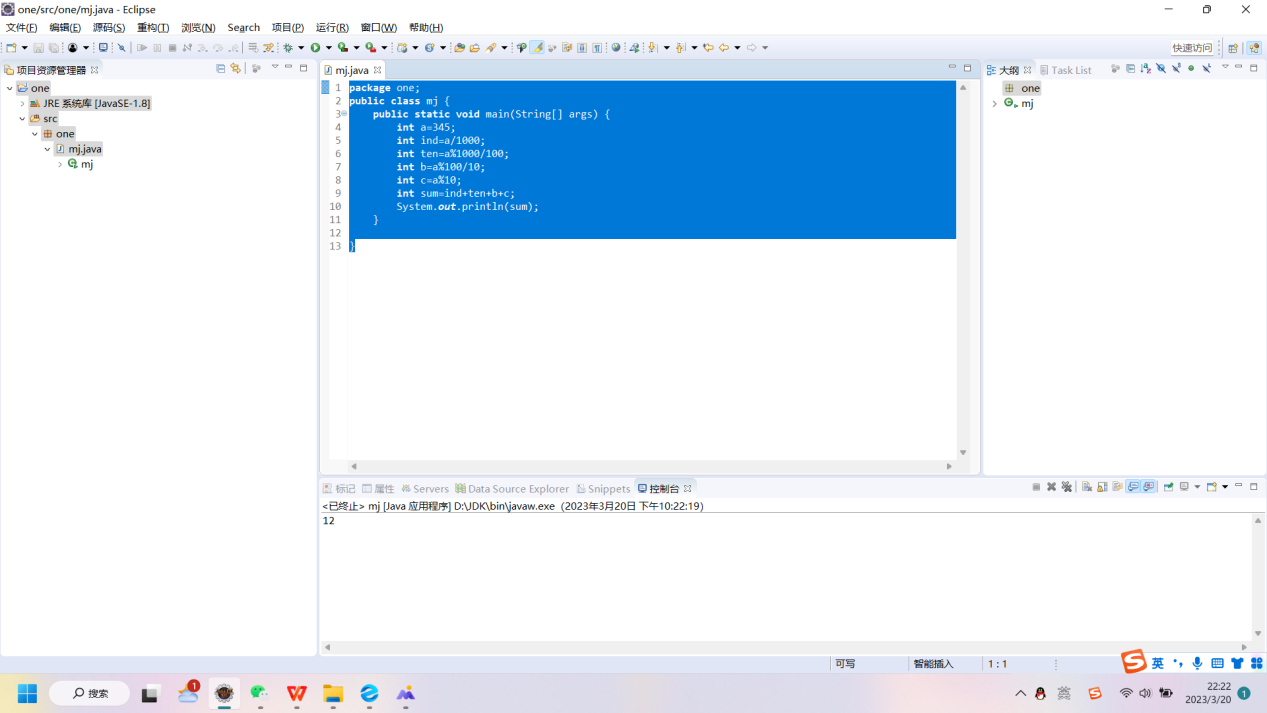Toggle Hide Fields in outline panel
This screenshot has width=1267, height=713.
(1161, 69)
